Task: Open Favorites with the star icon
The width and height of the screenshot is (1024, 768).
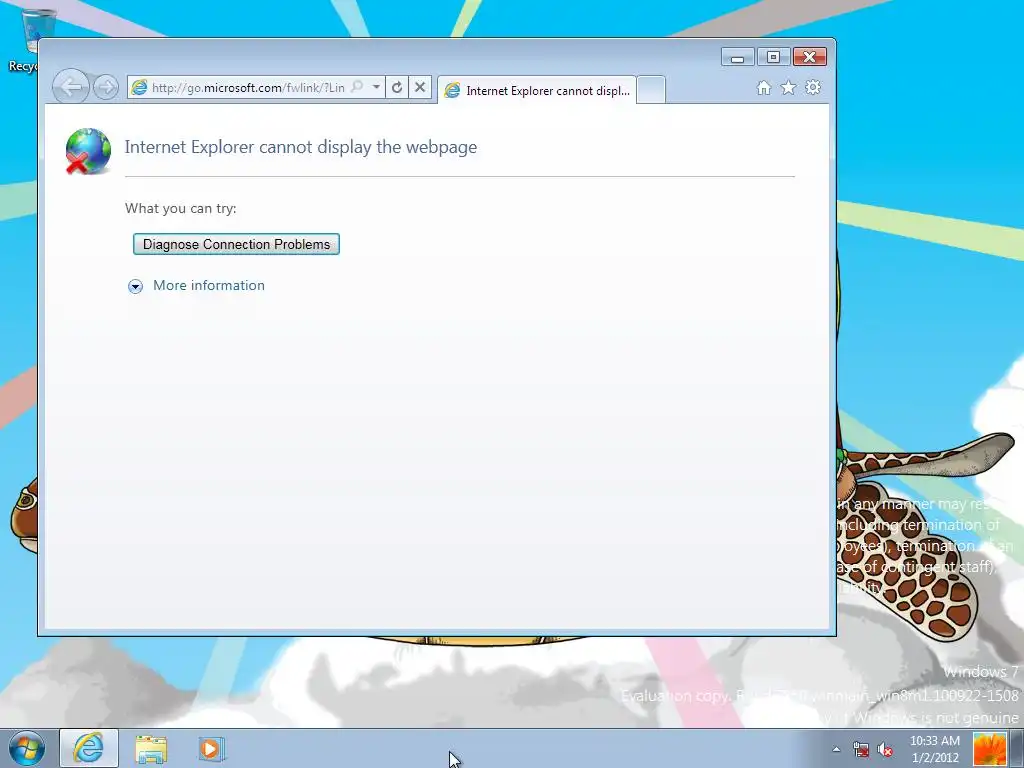Action: [788, 88]
